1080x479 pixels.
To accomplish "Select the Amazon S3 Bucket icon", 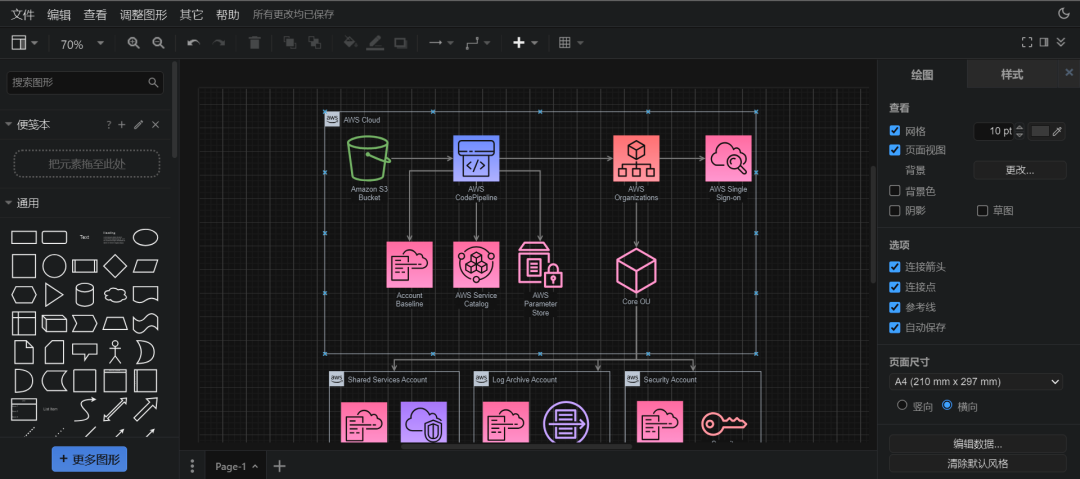I will [x=368, y=159].
